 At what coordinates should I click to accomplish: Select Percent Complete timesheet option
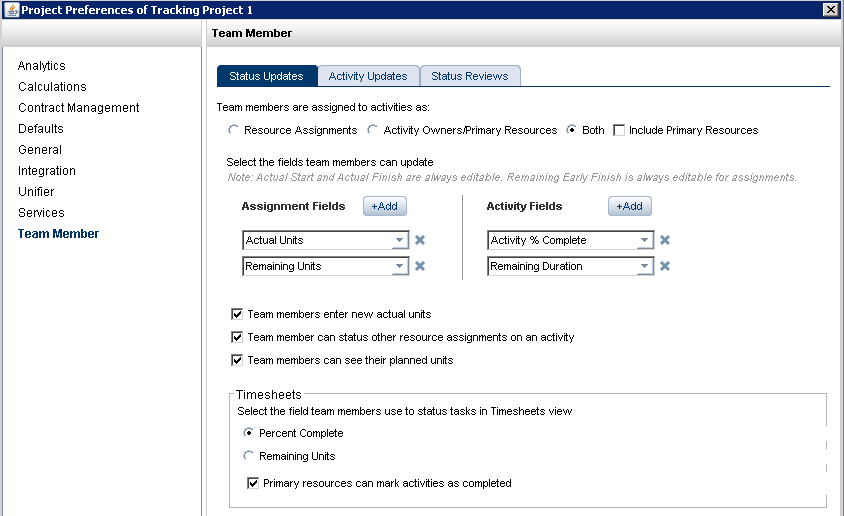pyautogui.click(x=248, y=433)
